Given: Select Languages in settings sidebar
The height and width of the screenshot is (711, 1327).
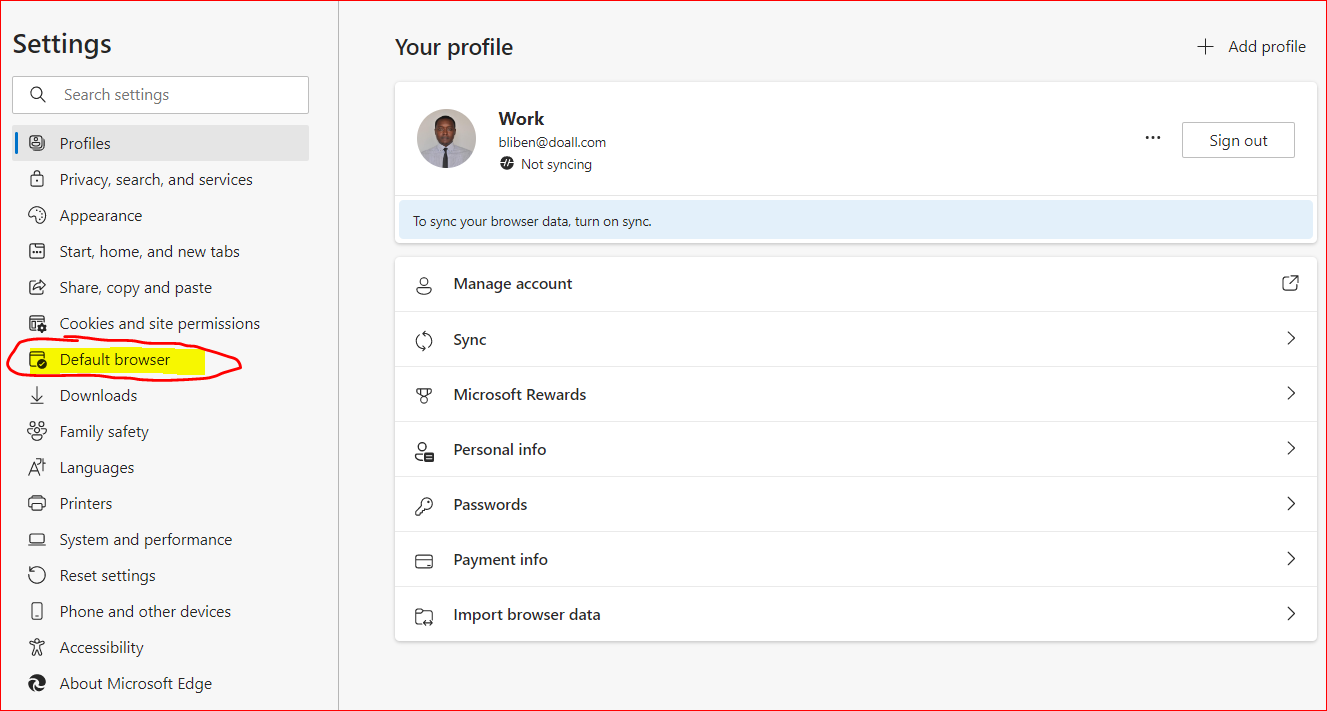Looking at the screenshot, I should [96, 468].
